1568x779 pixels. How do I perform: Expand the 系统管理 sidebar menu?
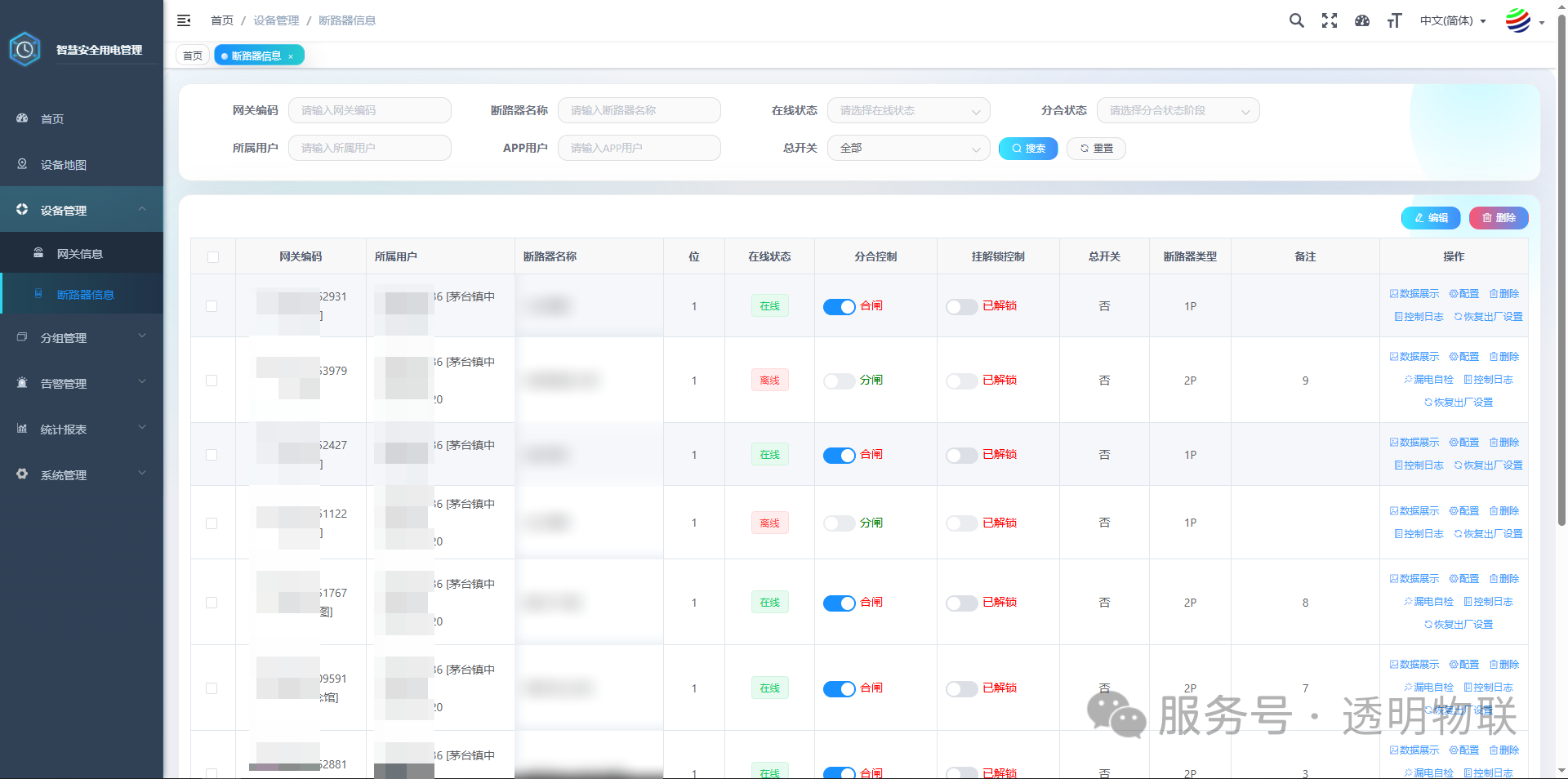82,474
